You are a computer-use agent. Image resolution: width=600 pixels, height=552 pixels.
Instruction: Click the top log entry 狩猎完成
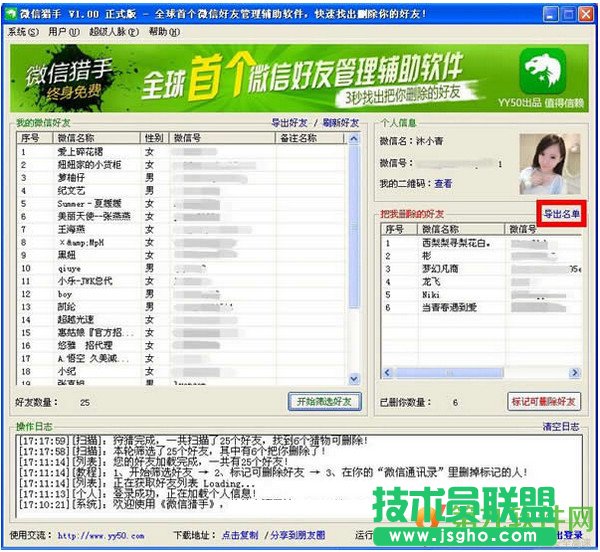click(193, 441)
